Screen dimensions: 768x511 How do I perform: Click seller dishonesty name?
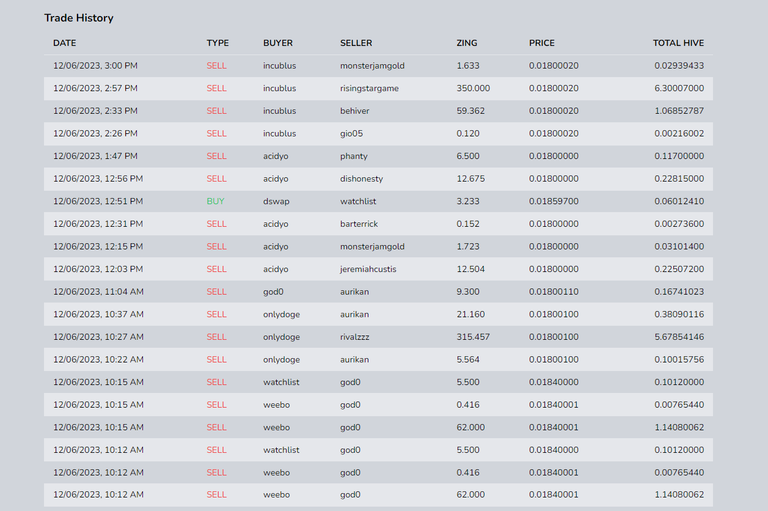(x=361, y=178)
